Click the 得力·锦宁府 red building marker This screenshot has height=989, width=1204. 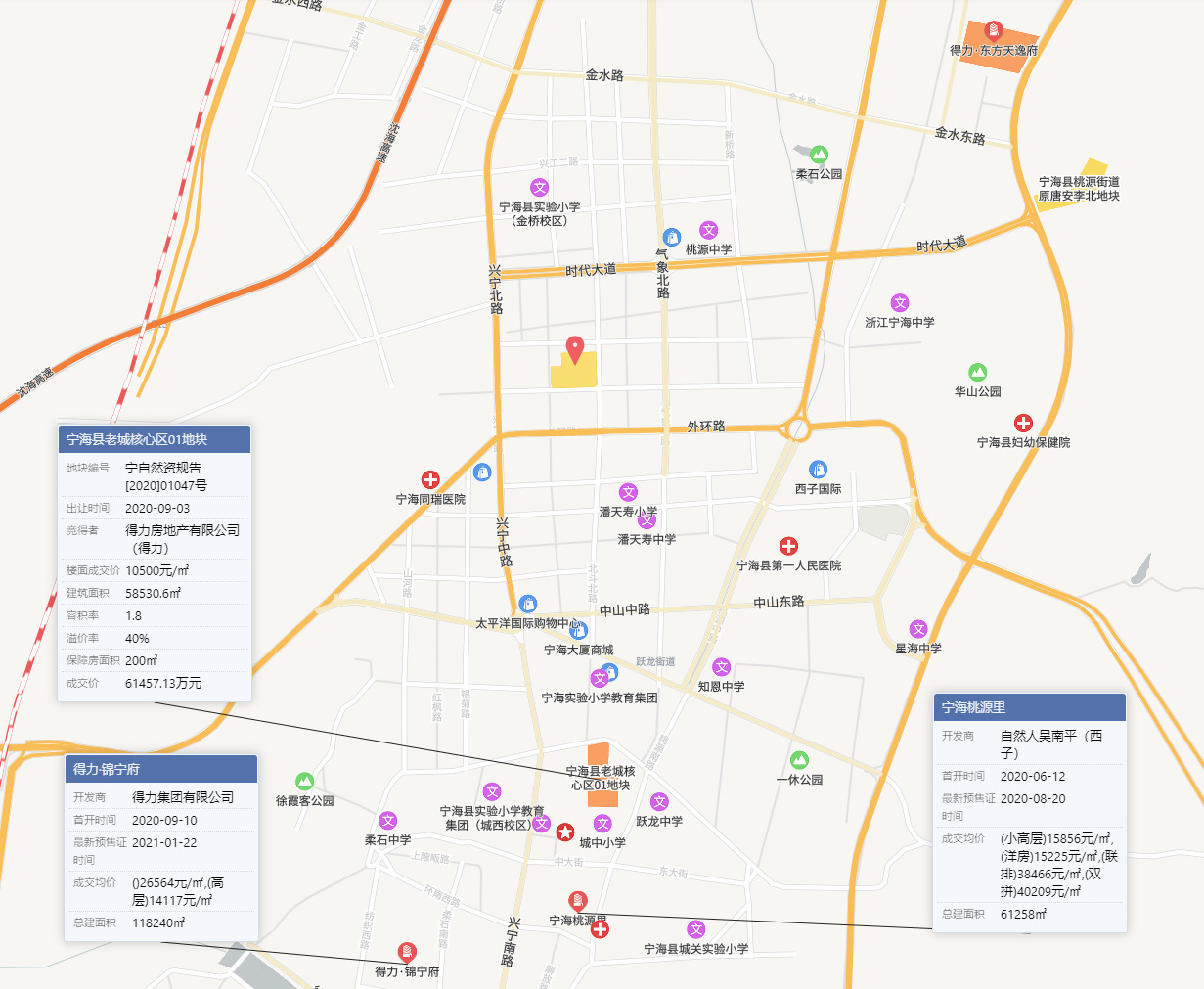pos(407,952)
